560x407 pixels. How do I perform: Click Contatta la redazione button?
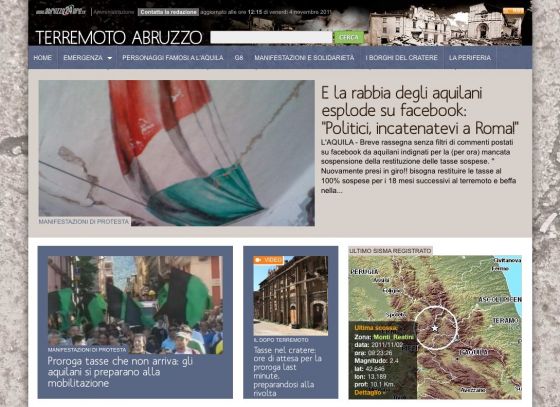coord(168,12)
